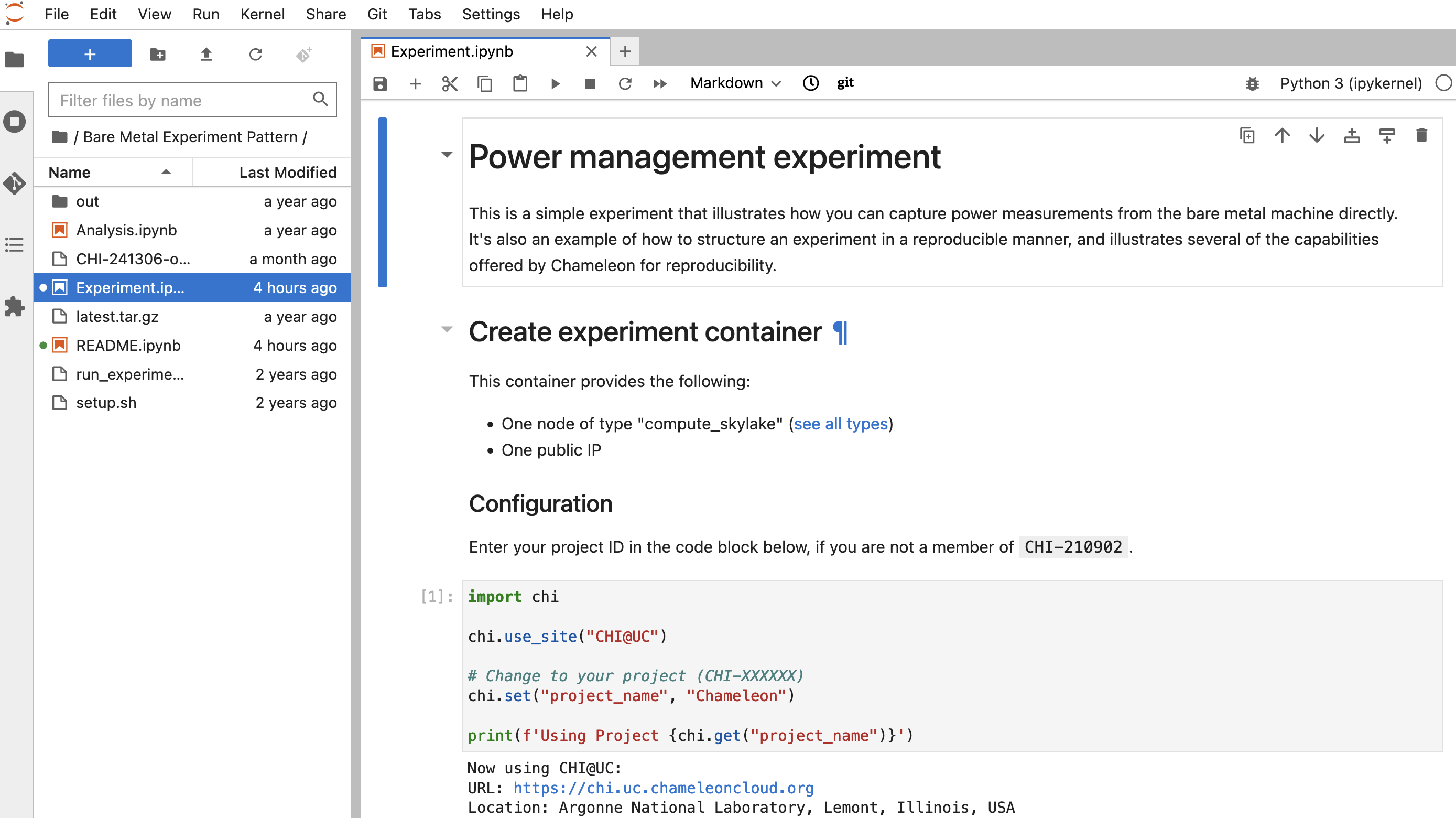The image size is (1456, 818).
Task: Collapse the Power management experiment heading
Action: [x=447, y=154]
